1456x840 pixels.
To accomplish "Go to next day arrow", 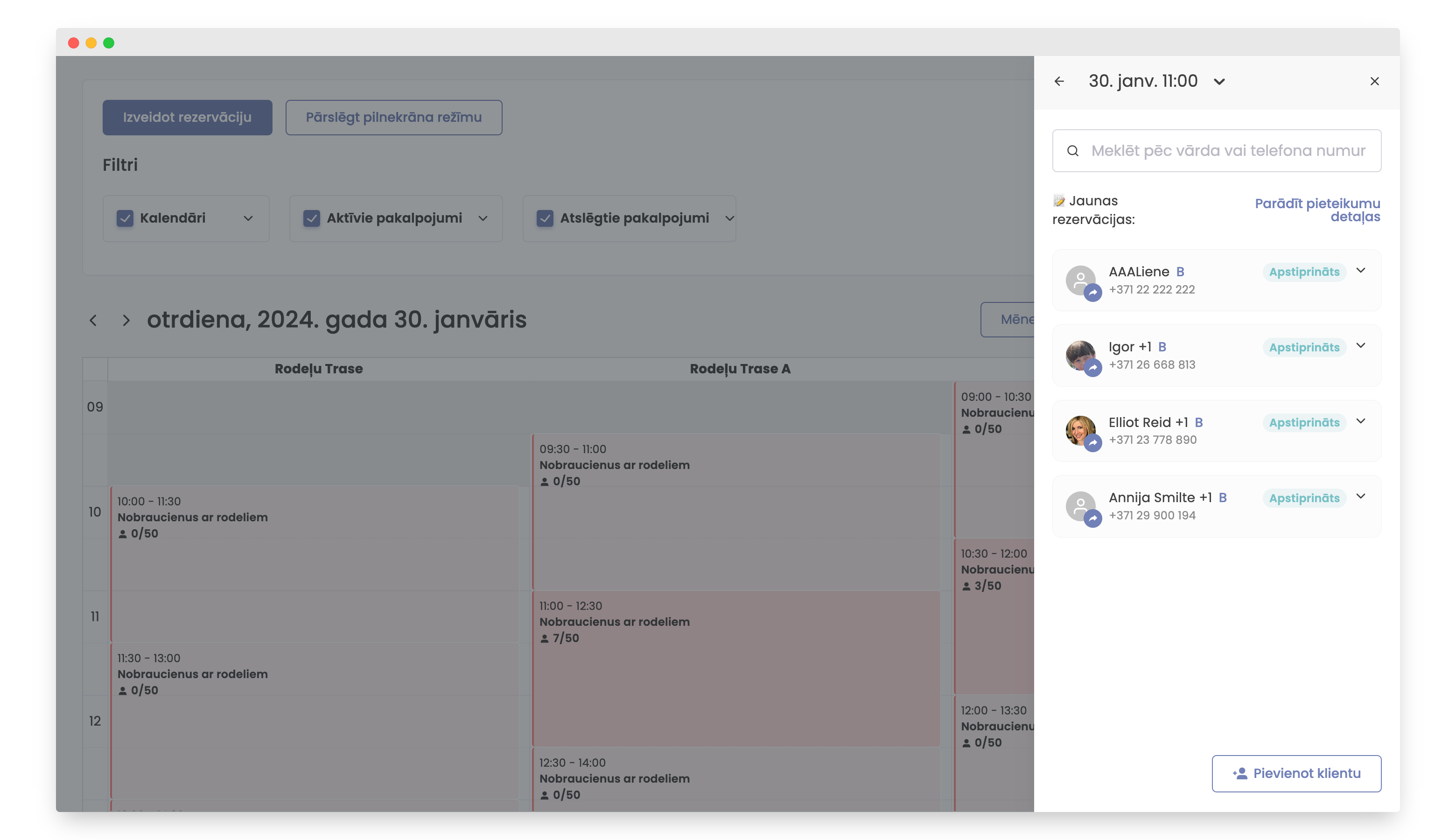I will [x=126, y=320].
